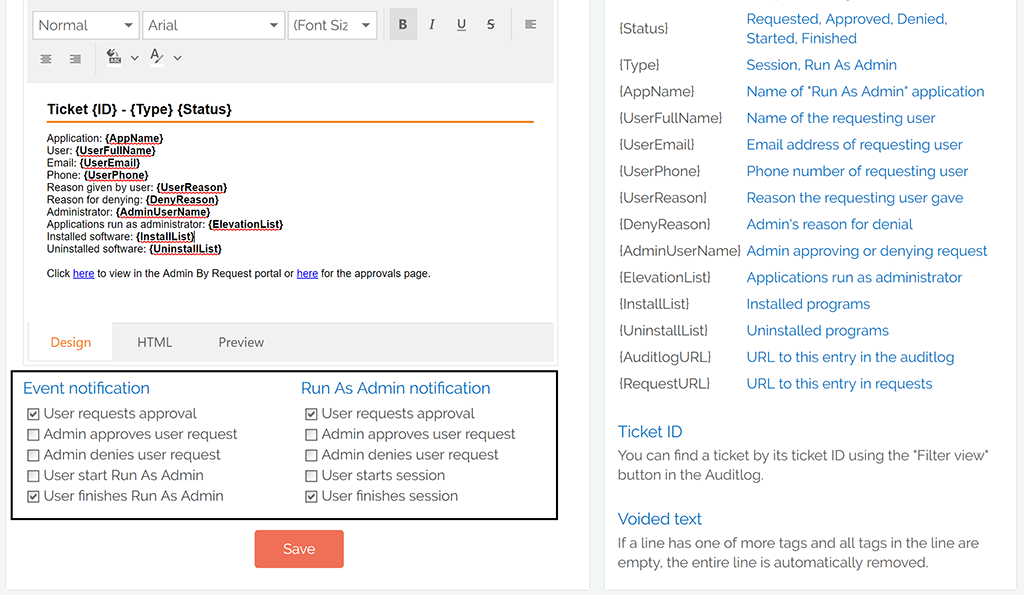Screen dimensions: 1024x595
Task: Check Run As Admin notification Admin denies user request
Action: coord(312,455)
